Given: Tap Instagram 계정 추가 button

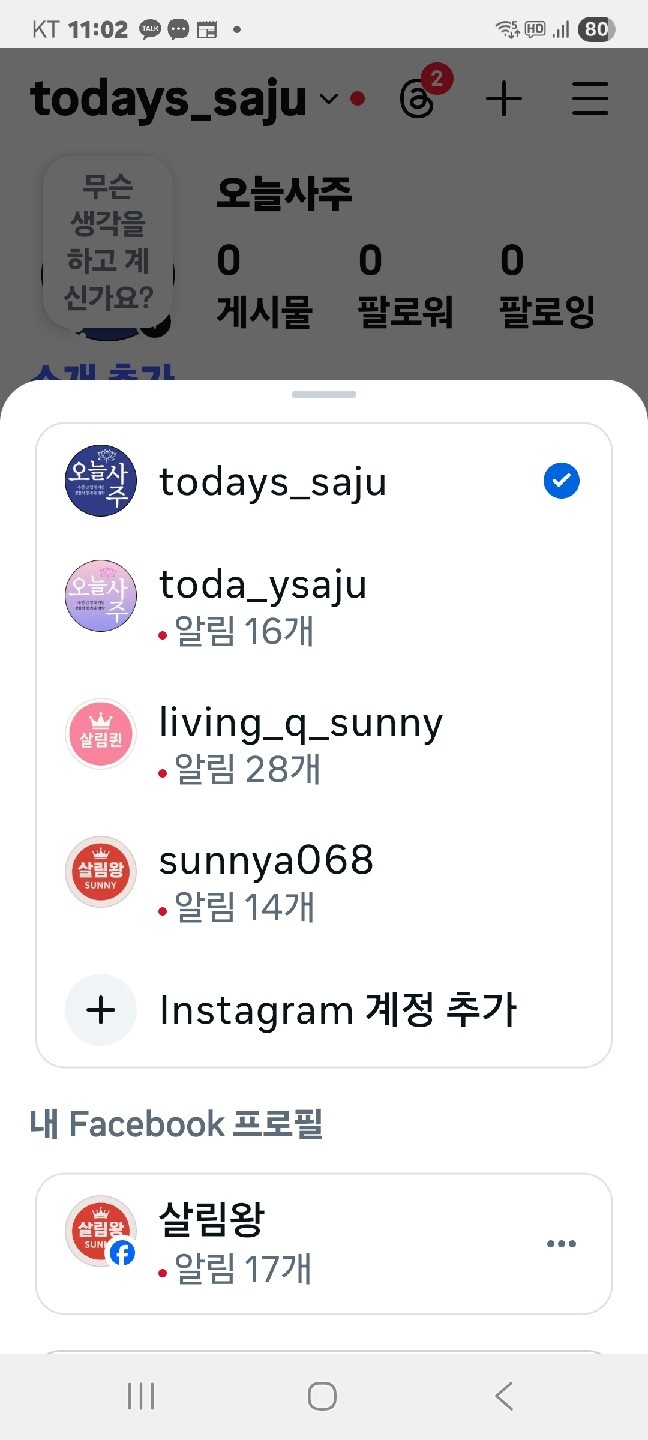Looking at the screenshot, I should point(338,1010).
